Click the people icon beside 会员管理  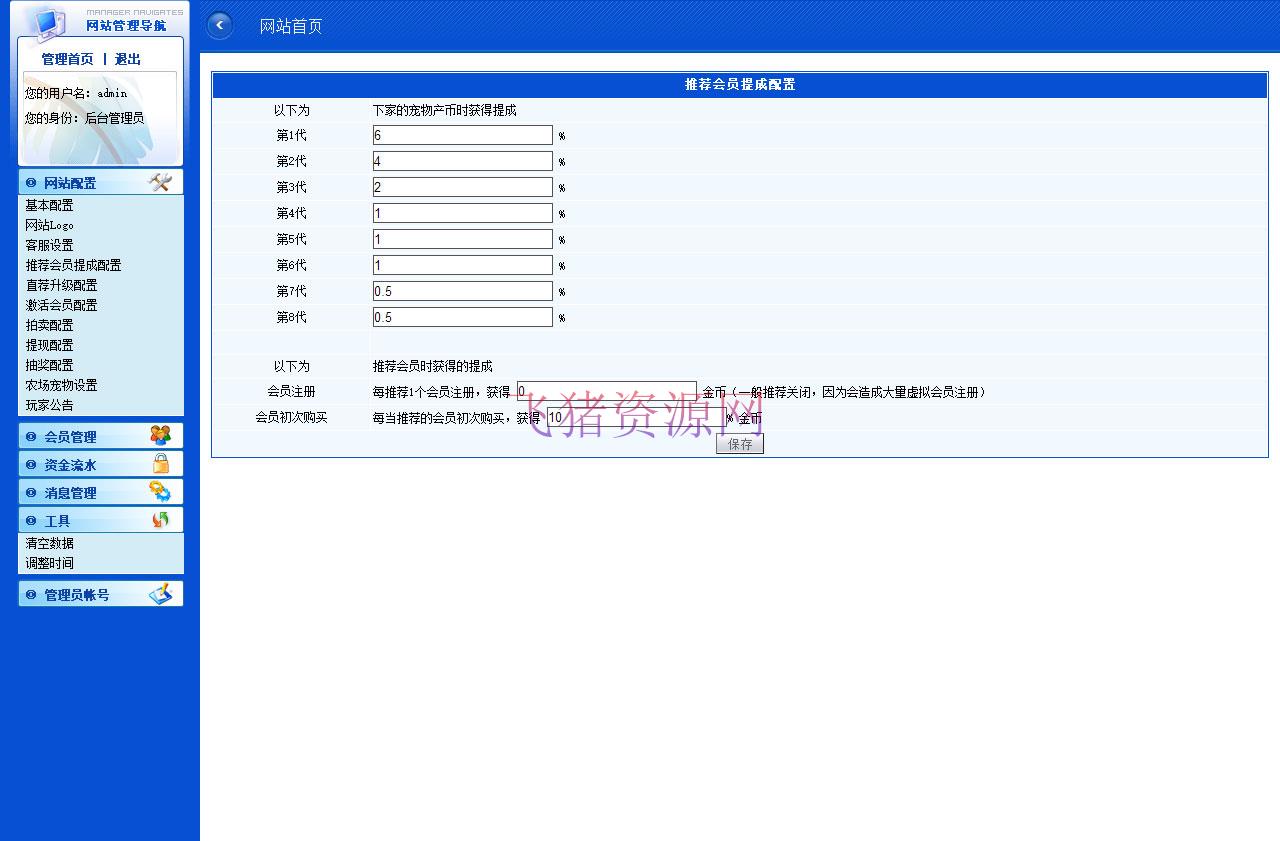[160, 436]
